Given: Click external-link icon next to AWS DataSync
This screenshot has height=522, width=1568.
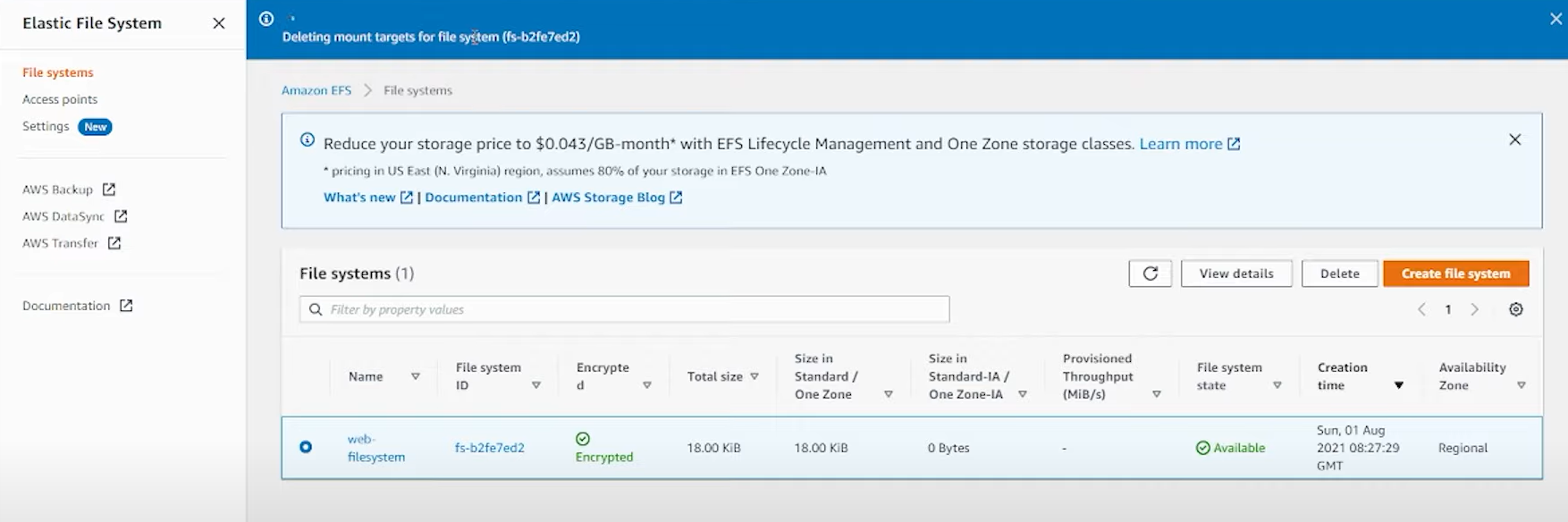Looking at the screenshot, I should click(x=122, y=216).
